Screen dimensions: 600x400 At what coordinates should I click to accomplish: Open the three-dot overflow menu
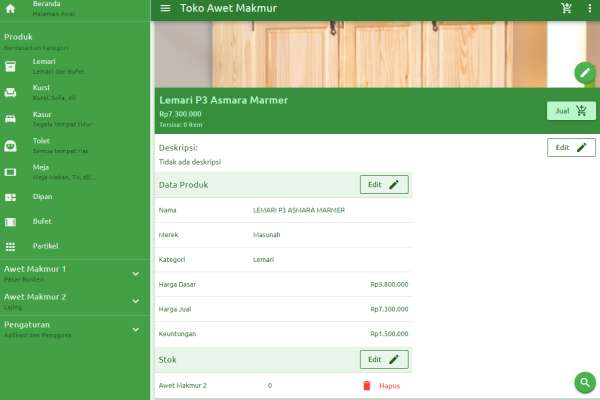pyautogui.click(x=589, y=8)
